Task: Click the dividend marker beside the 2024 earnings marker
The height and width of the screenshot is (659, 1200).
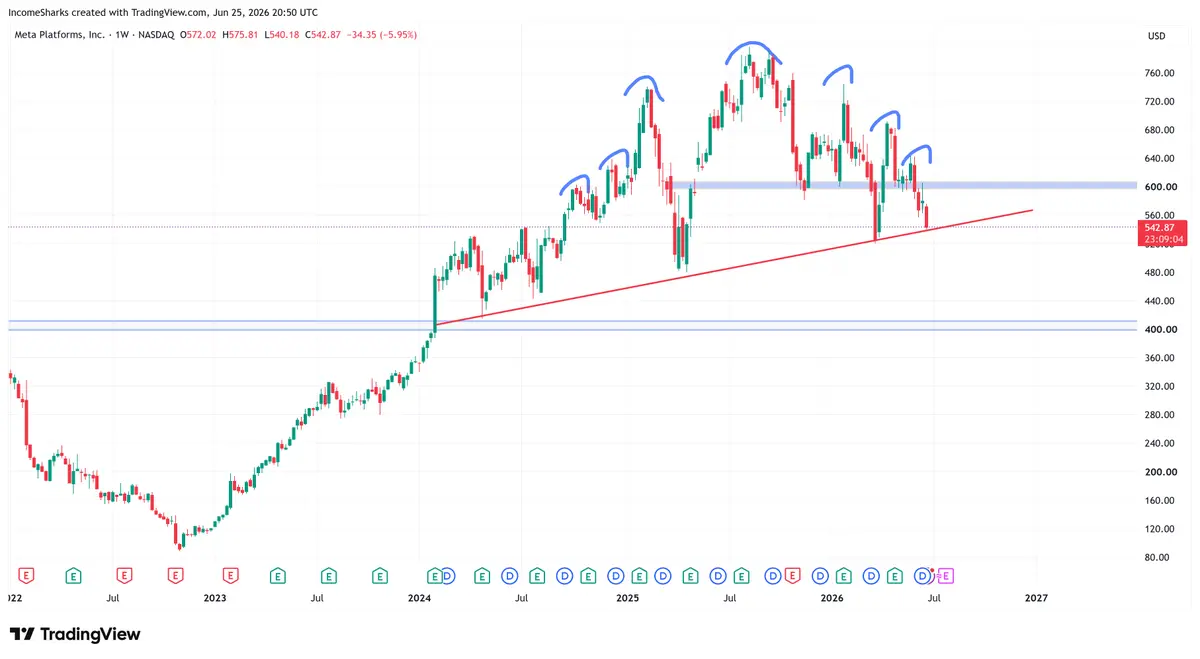Action: (x=448, y=575)
